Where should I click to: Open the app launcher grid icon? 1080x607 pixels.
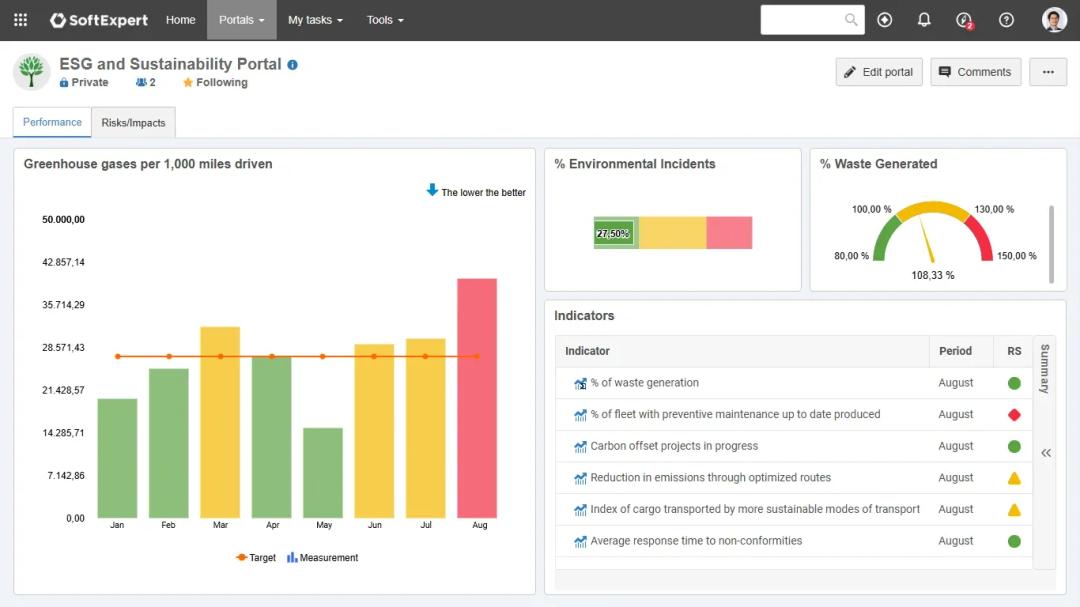(20, 20)
